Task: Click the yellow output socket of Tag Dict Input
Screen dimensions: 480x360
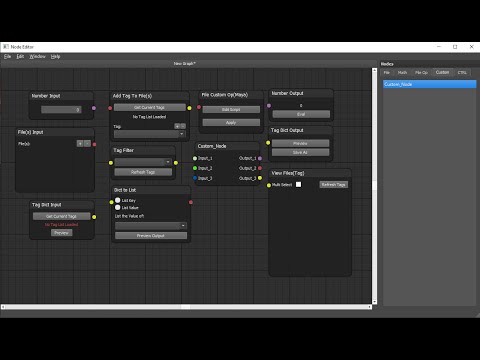Action: click(94, 217)
